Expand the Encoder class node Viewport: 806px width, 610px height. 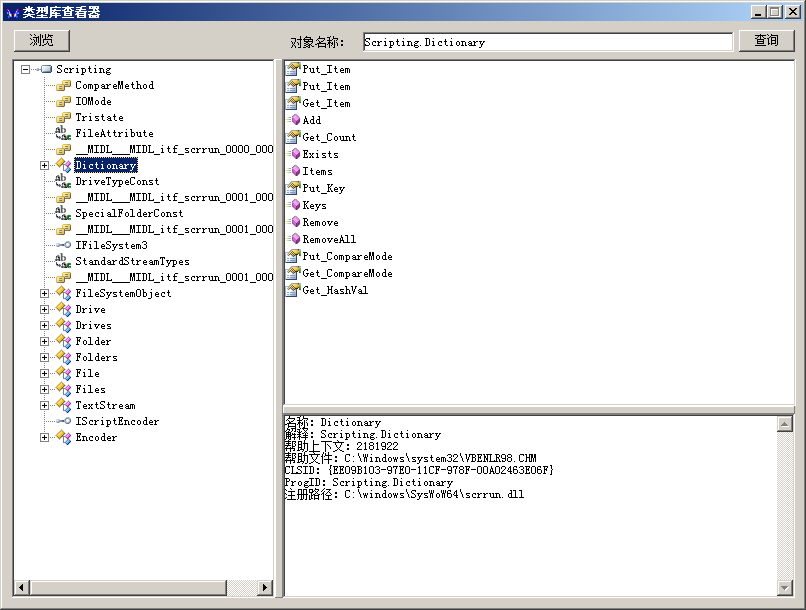pyautogui.click(x=45, y=437)
